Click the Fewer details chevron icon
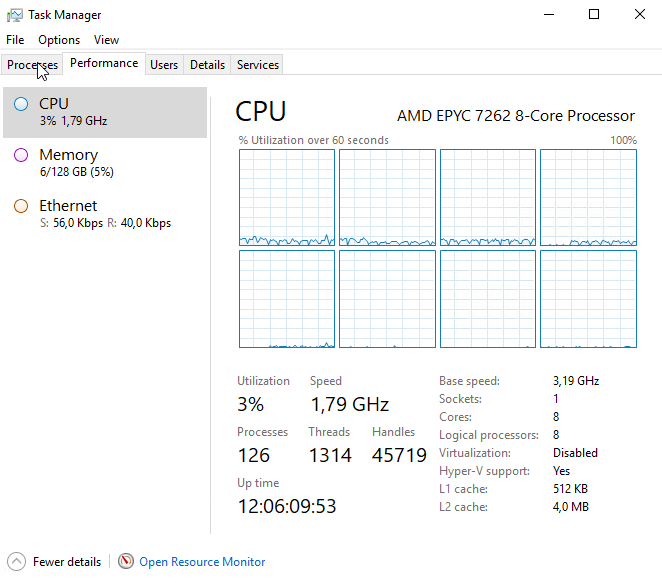This screenshot has height=586, width=662. point(16,562)
